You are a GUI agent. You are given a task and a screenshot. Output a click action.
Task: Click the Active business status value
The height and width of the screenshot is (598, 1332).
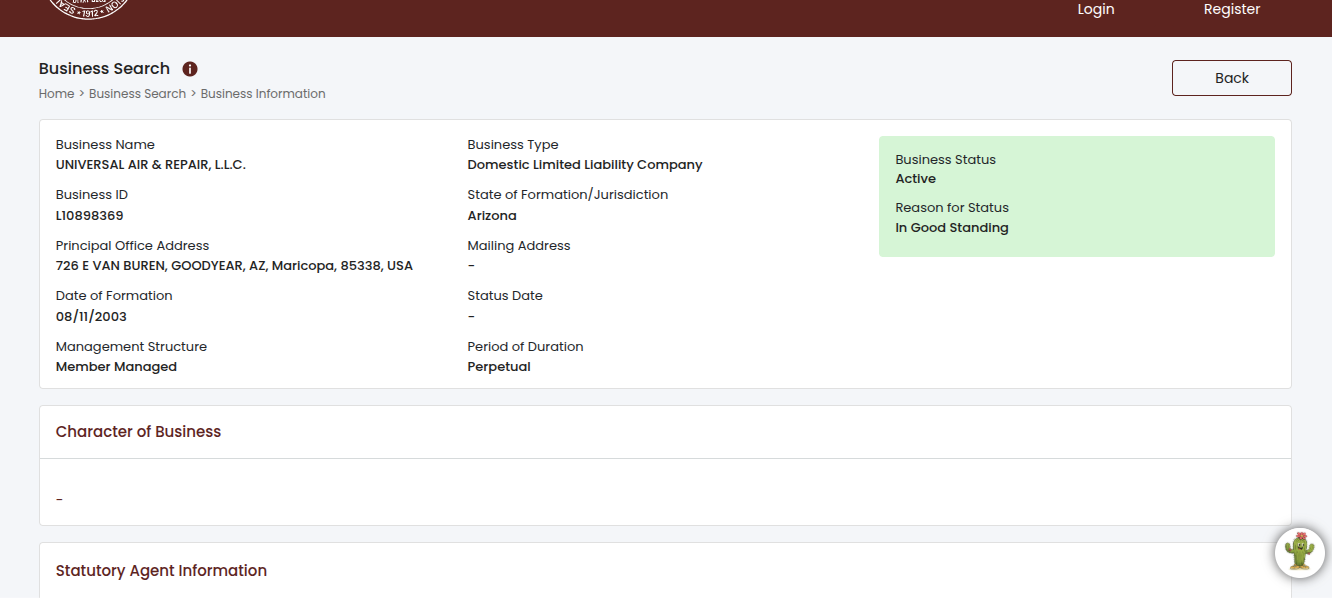click(x=916, y=179)
